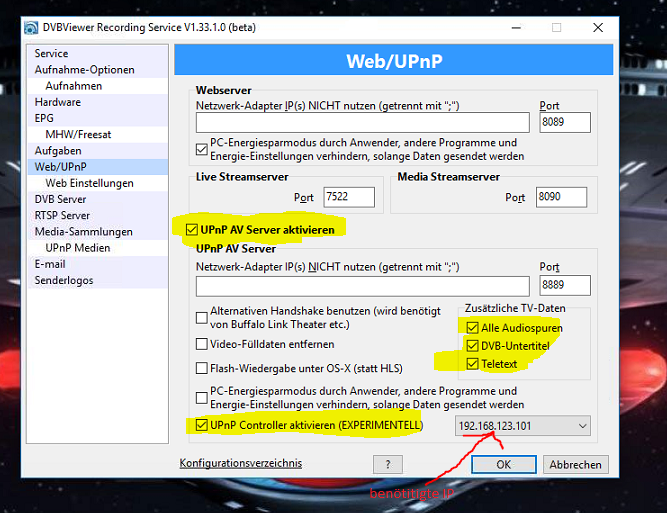Uncheck Alle Audiospuren

pyautogui.click(x=472, y=328)
